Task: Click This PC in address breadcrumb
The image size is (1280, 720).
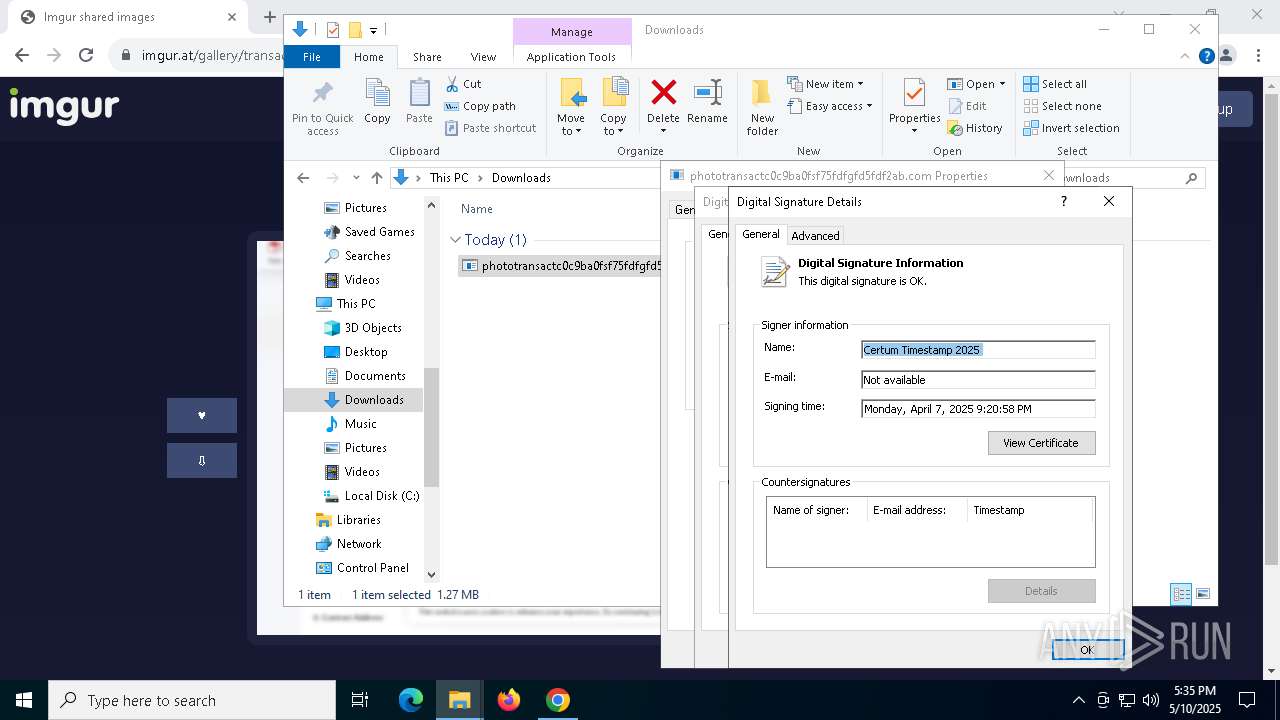Action: coord(448,178)
